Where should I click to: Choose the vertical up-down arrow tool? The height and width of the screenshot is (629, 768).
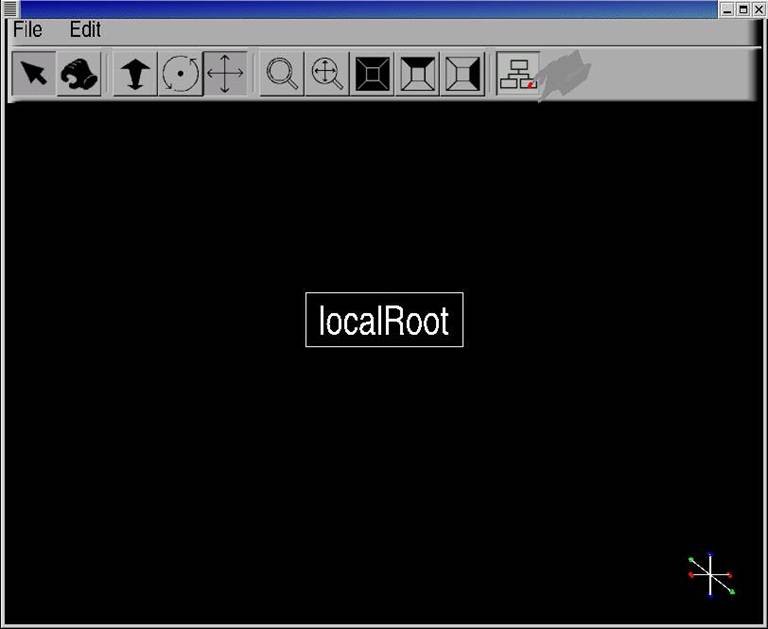coord(135,73)
